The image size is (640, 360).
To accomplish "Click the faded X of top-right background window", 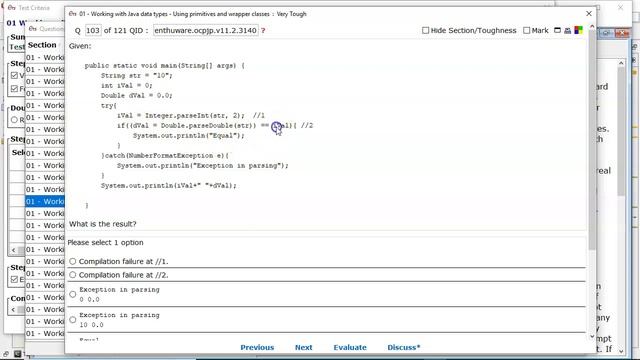I will [620, 7].
